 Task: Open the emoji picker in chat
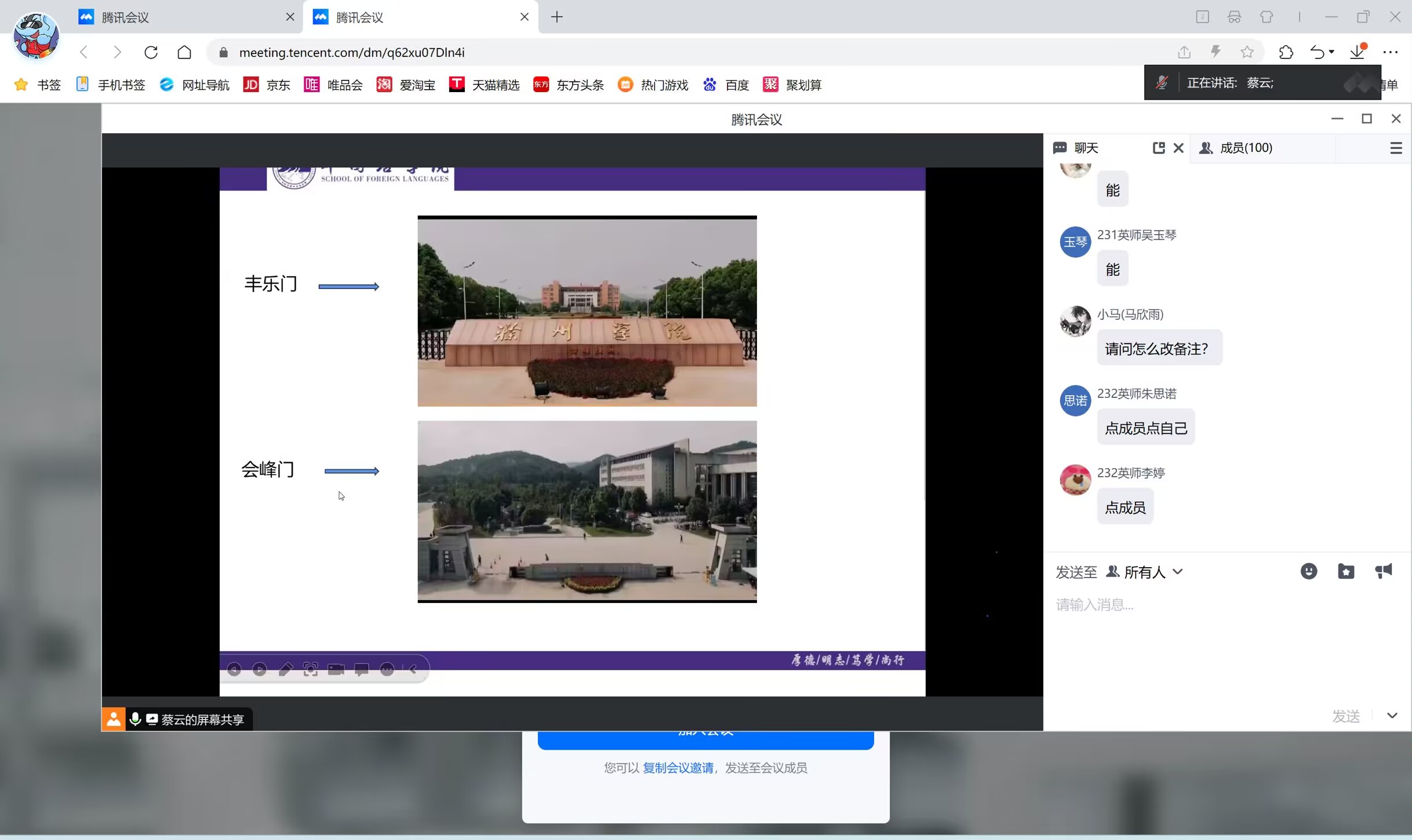coord(1308,572)
